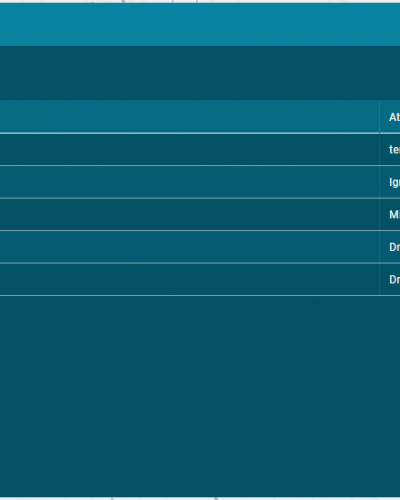Select the first cell beginning "Dr"

click(x=390, y=247)
